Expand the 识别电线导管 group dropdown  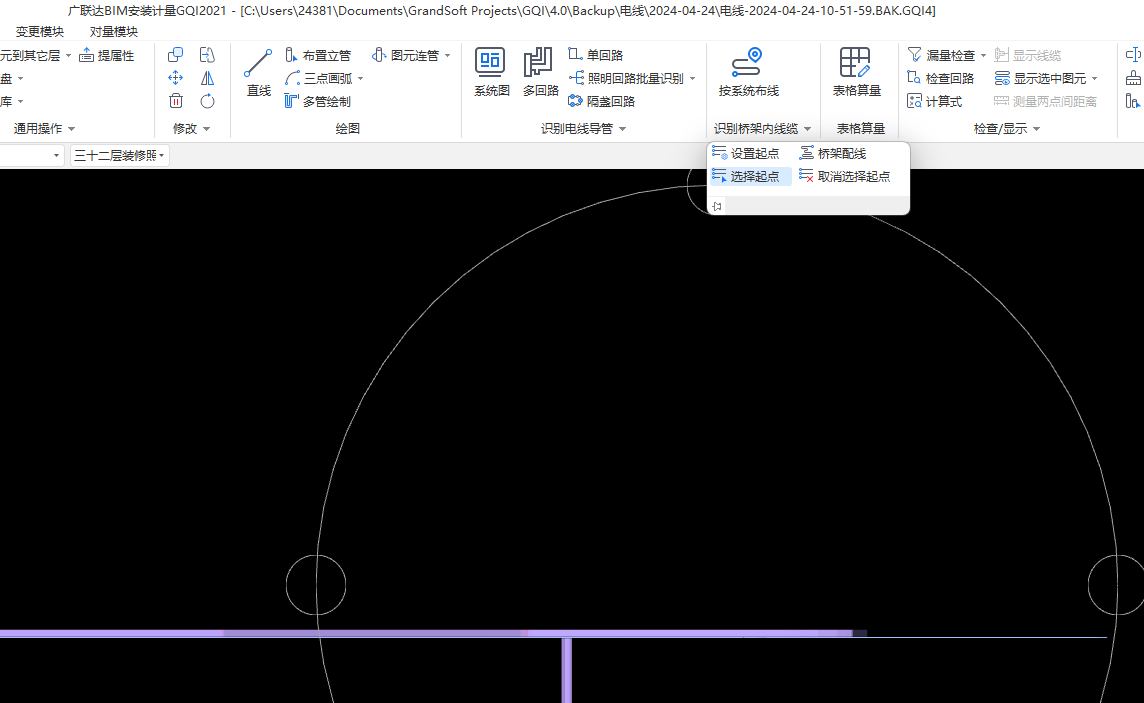click(x=622, y=129)
